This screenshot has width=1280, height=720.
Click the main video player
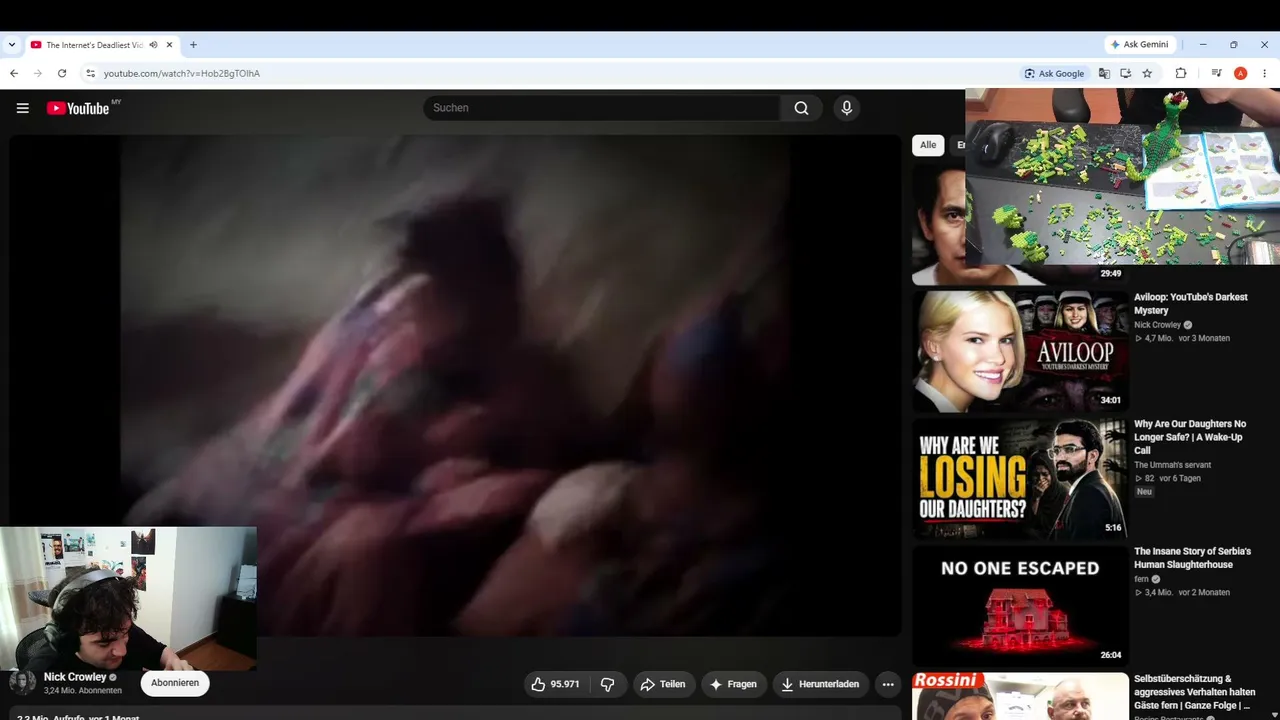(x=455, y=385)
